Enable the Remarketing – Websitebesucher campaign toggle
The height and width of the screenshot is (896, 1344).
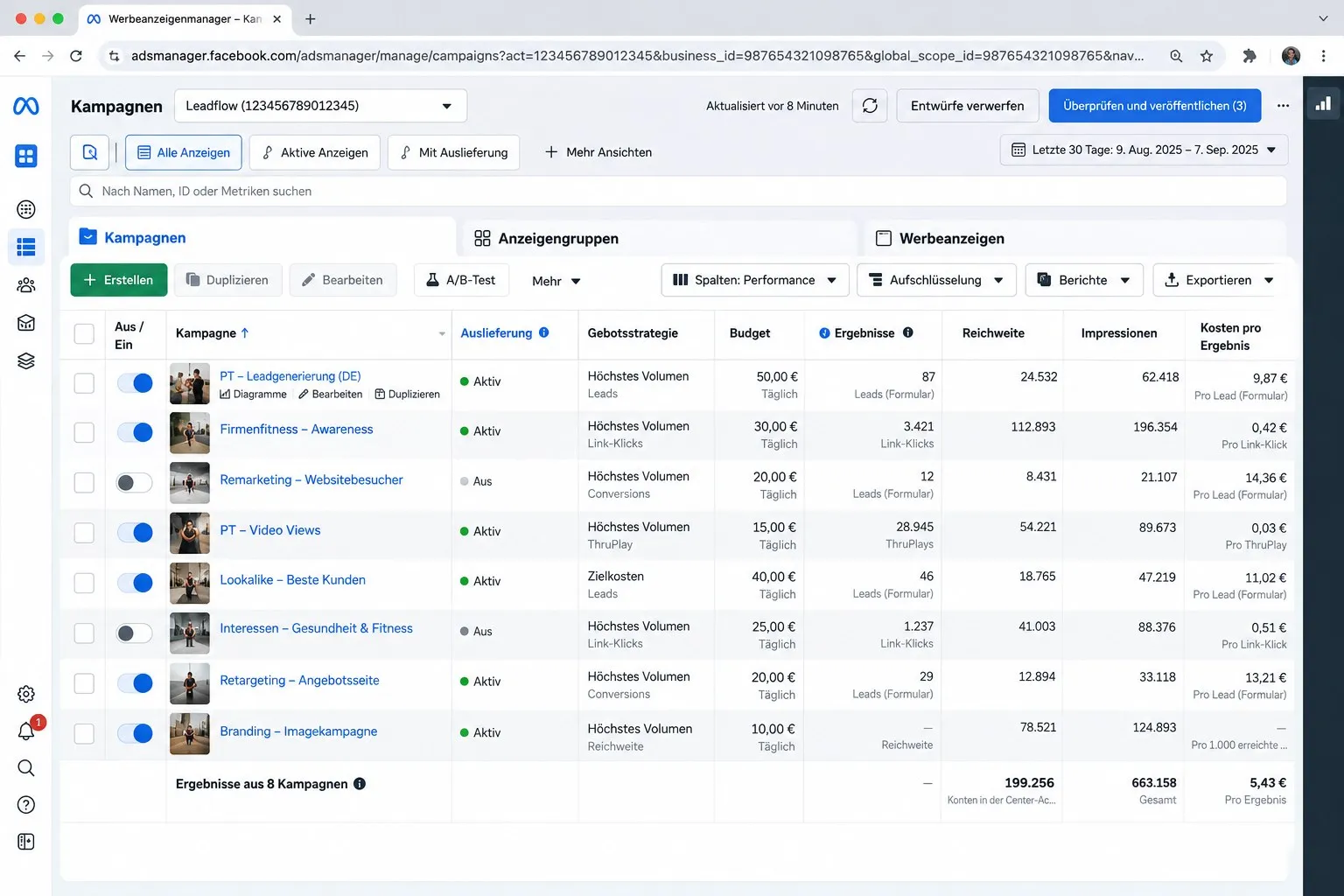pos(135,482)
